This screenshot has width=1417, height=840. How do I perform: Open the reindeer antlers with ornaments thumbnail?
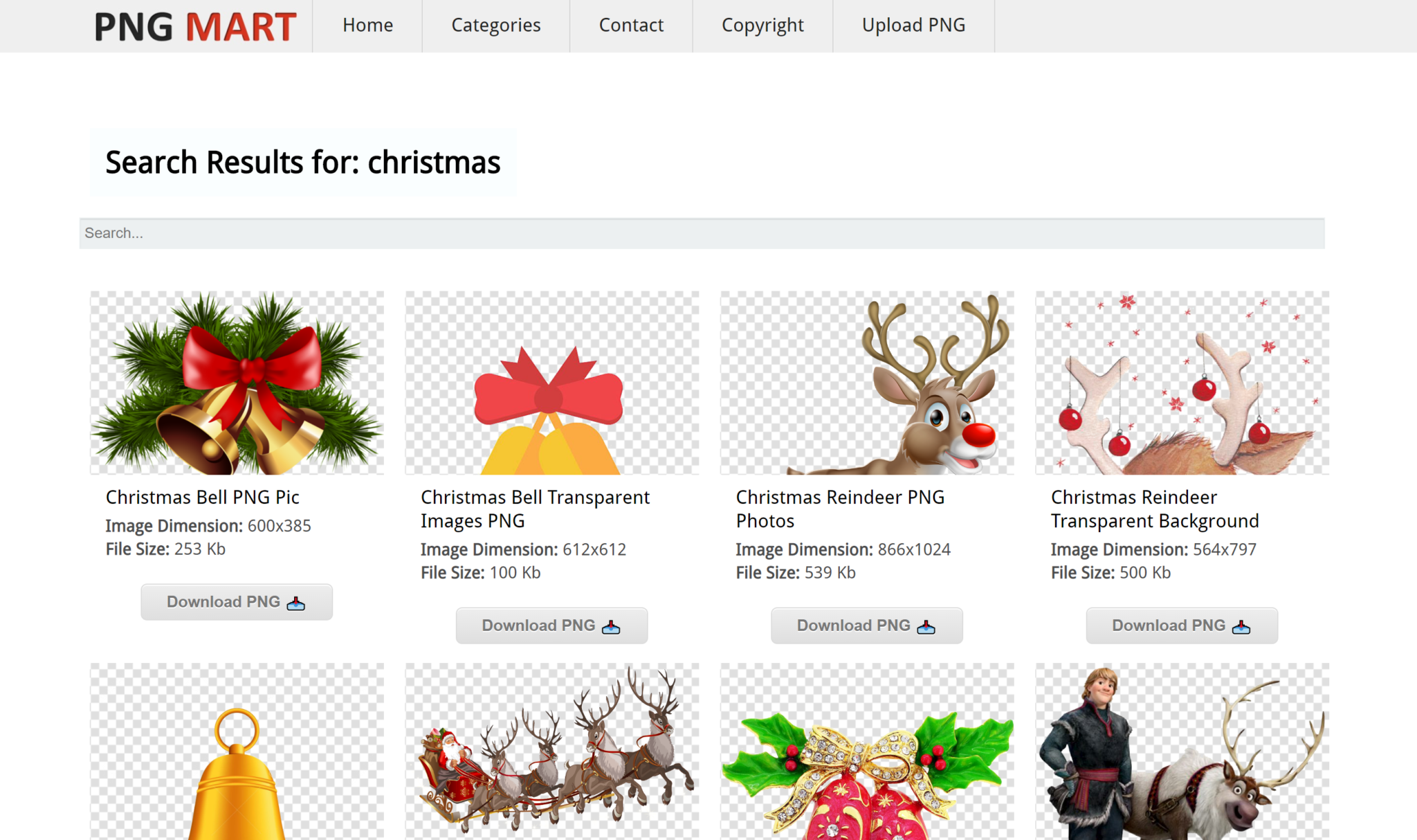1182,383
